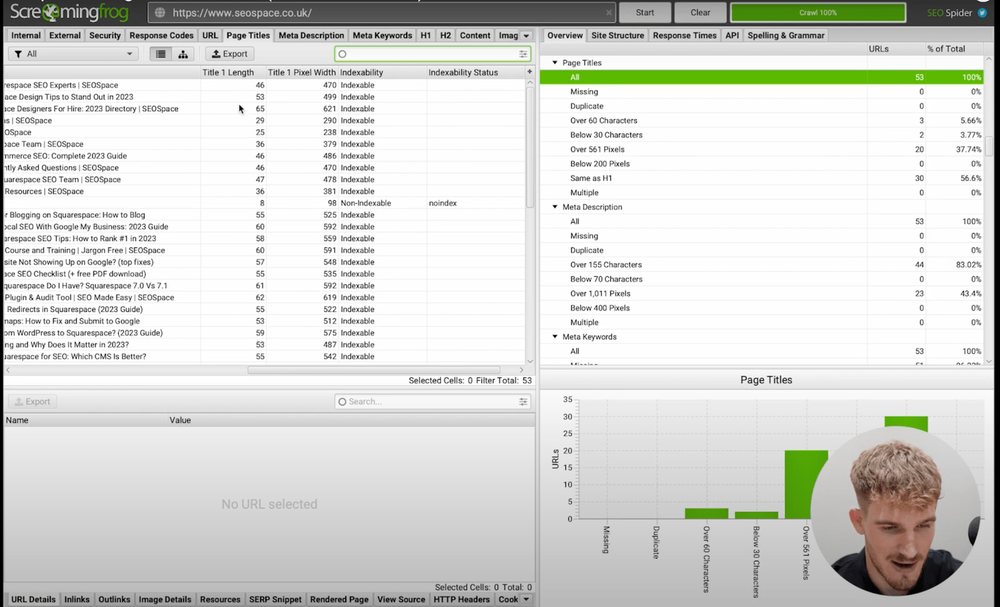Click the Screaming Frog logo
The height and width of the screenshot is (607, 1000).
(69, 12)
